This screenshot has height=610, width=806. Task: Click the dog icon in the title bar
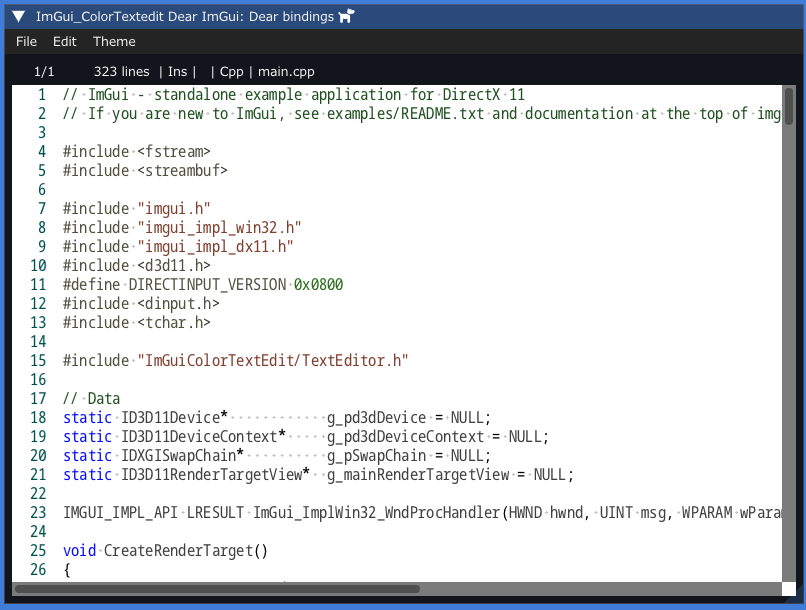coord(347,16)
